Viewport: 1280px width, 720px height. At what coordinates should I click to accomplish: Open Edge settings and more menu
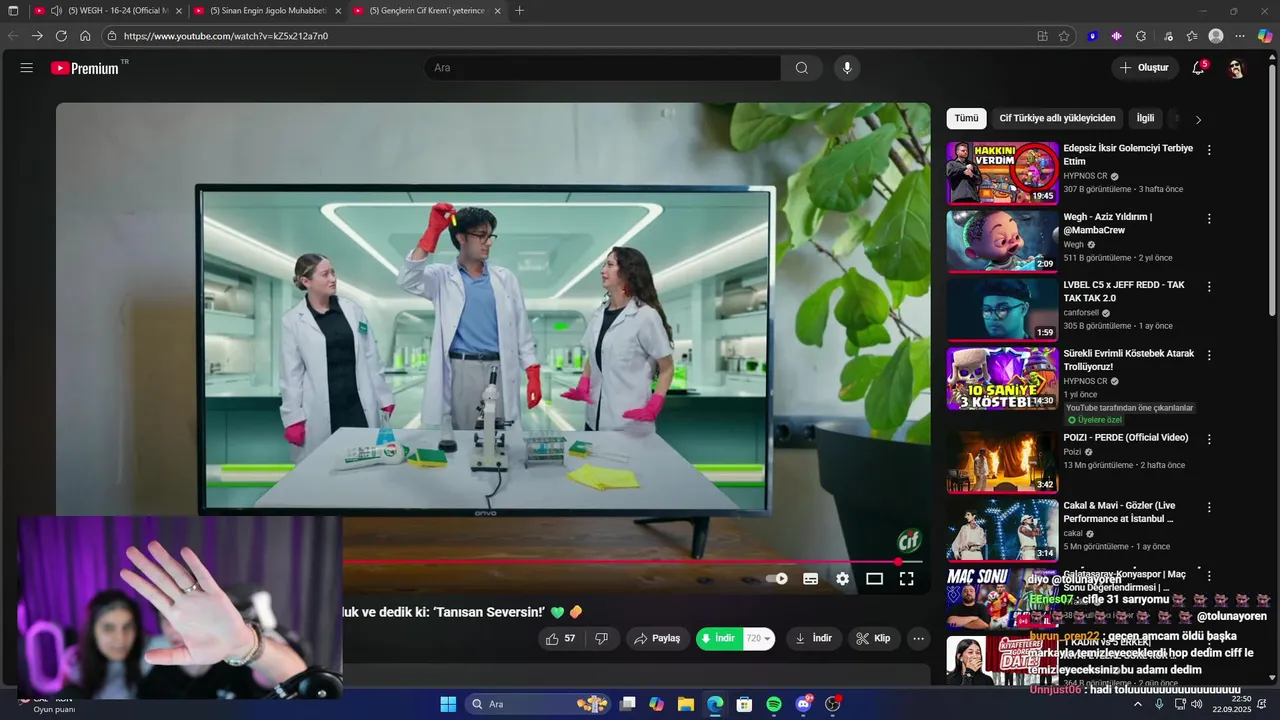click(x=1240, y=36)
